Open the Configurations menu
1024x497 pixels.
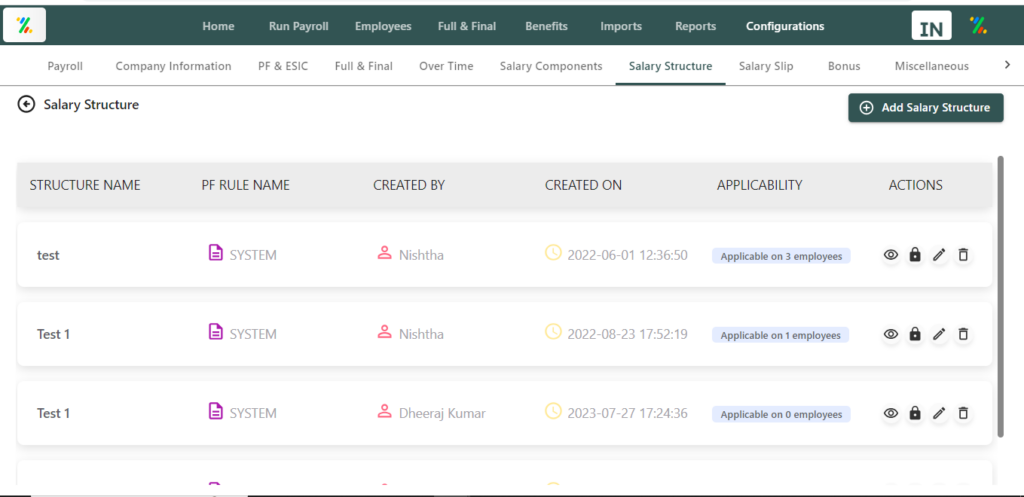pyautogui.click(x=785, y=26)
